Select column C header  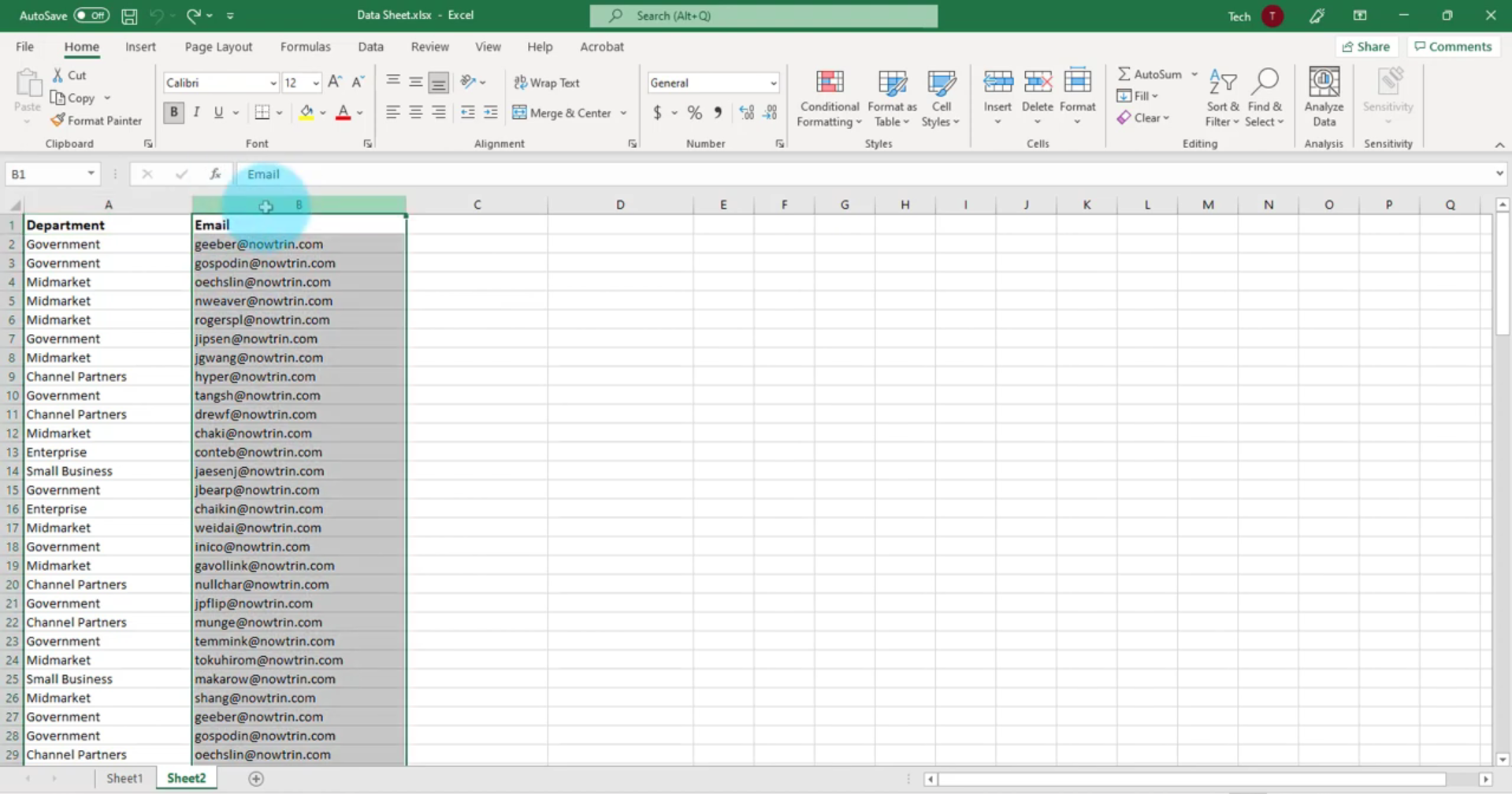coord(477,205)
